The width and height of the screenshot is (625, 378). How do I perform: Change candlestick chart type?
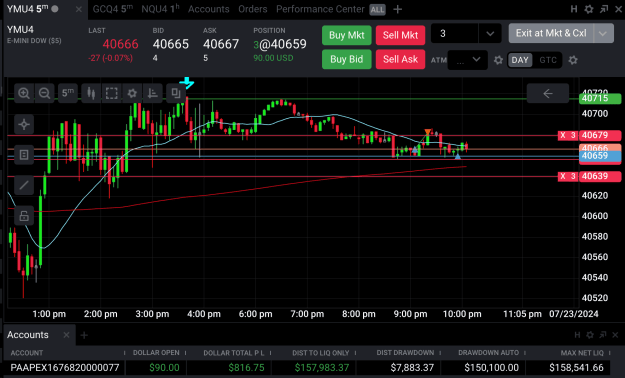click(91, 93)
